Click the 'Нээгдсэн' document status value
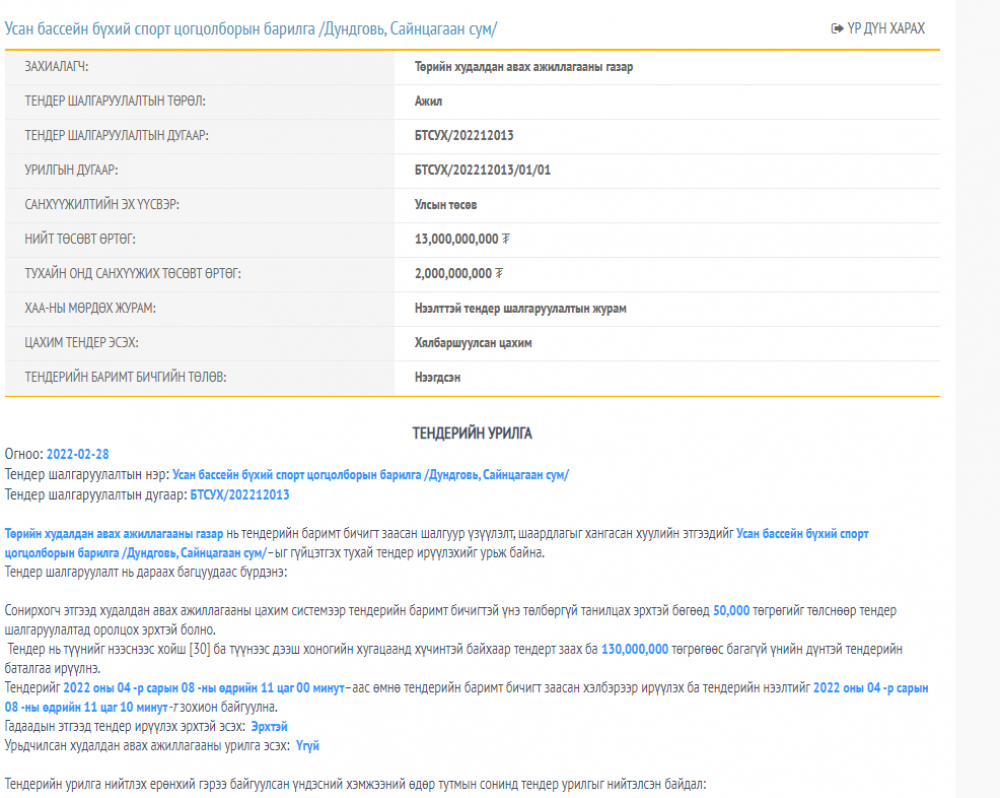 [438, 377]
